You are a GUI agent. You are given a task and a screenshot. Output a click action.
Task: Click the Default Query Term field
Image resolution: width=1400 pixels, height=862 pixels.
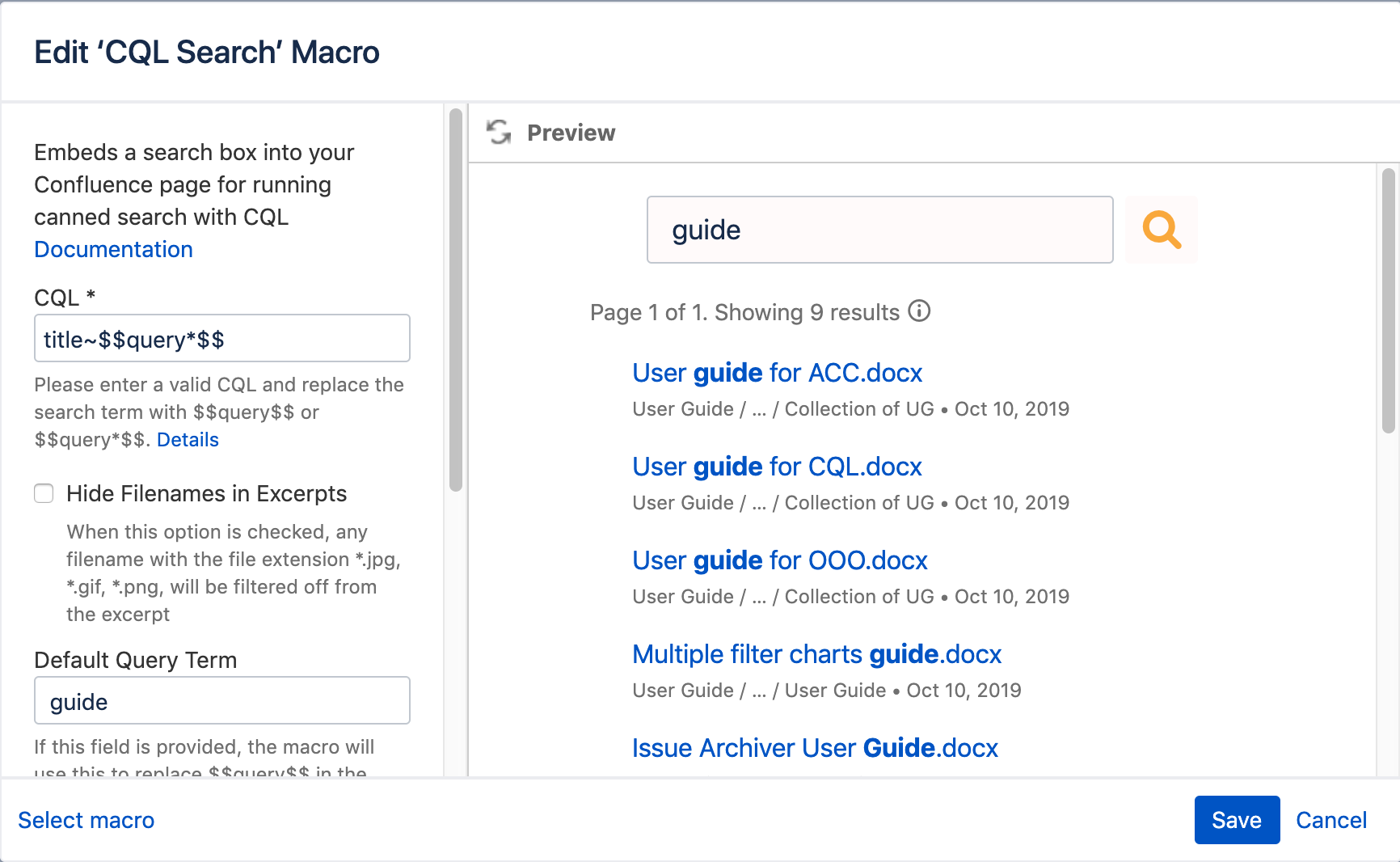pyautogui.click(x=221, y=700)
